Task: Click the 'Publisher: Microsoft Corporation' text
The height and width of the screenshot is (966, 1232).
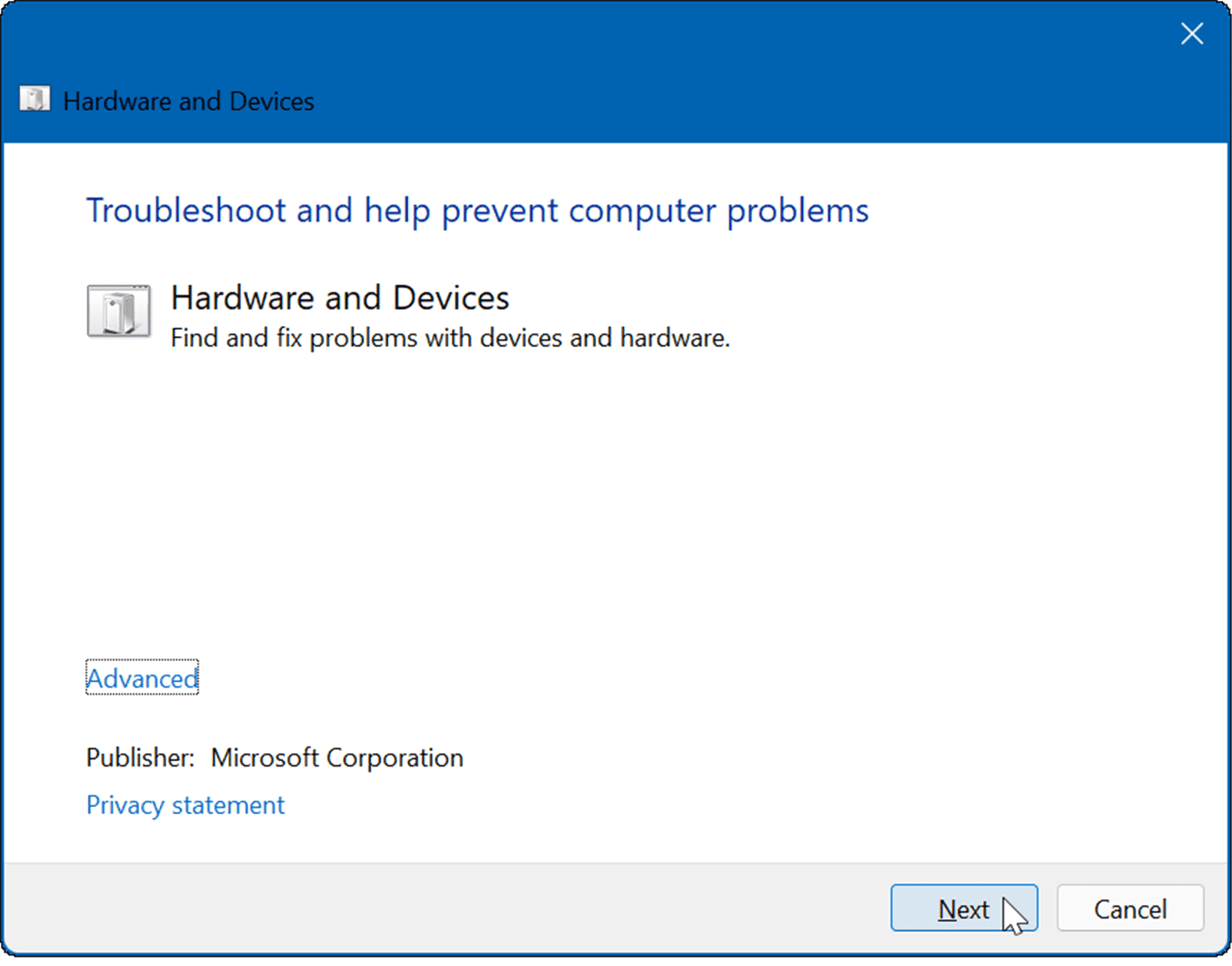Action: click(x=274, y=758)
